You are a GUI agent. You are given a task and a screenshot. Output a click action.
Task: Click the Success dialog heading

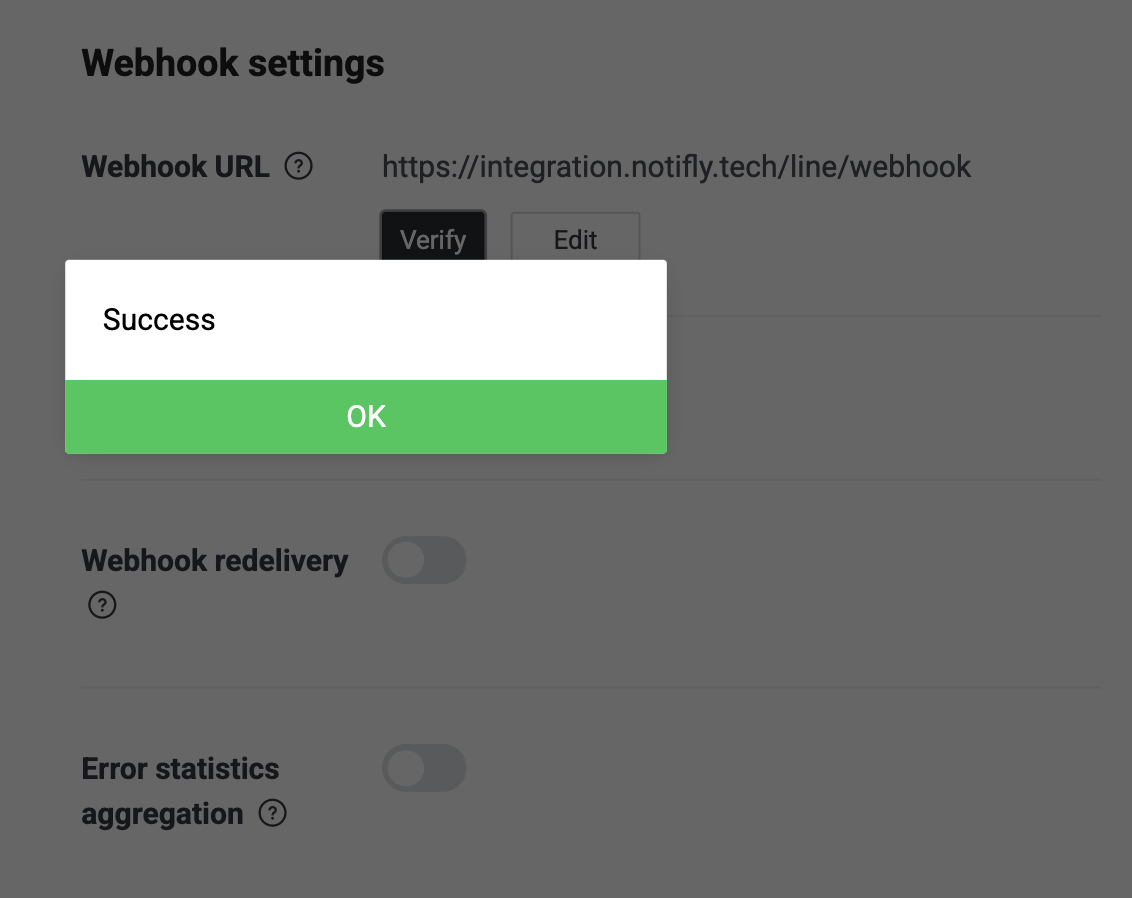click(158, 319)
